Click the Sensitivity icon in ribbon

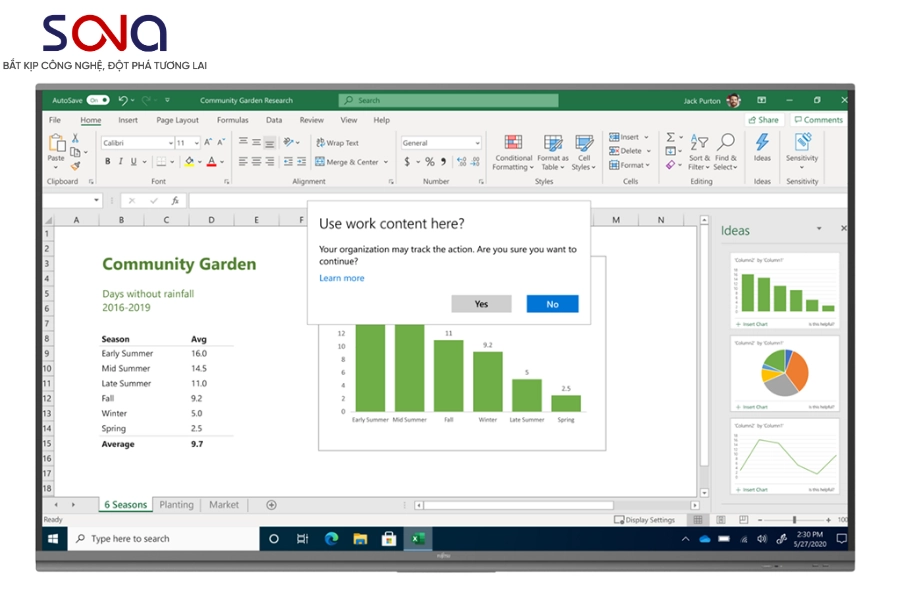click(x=801, y=143)
